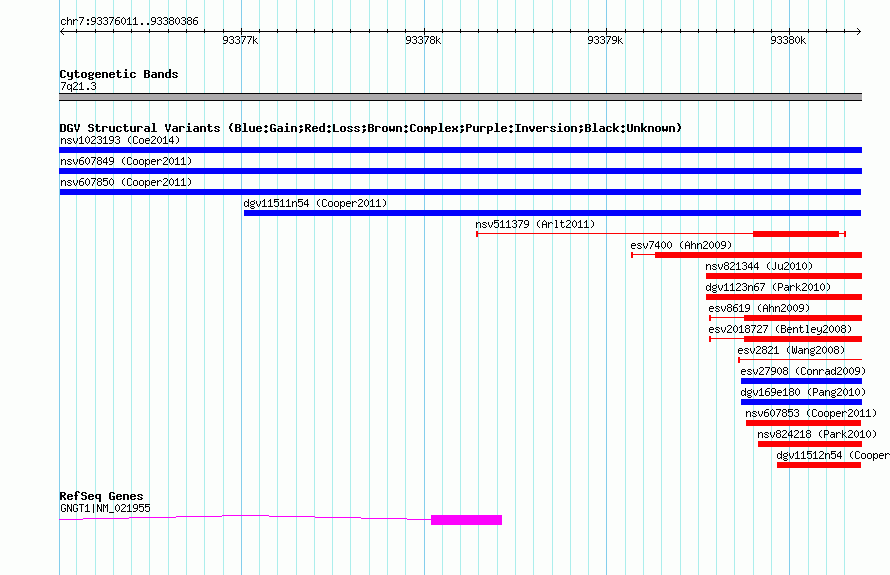Click the nsv821344 (Ju2010) red bar
This screenshot has height=575, width=890.
[x=784, y=276]
